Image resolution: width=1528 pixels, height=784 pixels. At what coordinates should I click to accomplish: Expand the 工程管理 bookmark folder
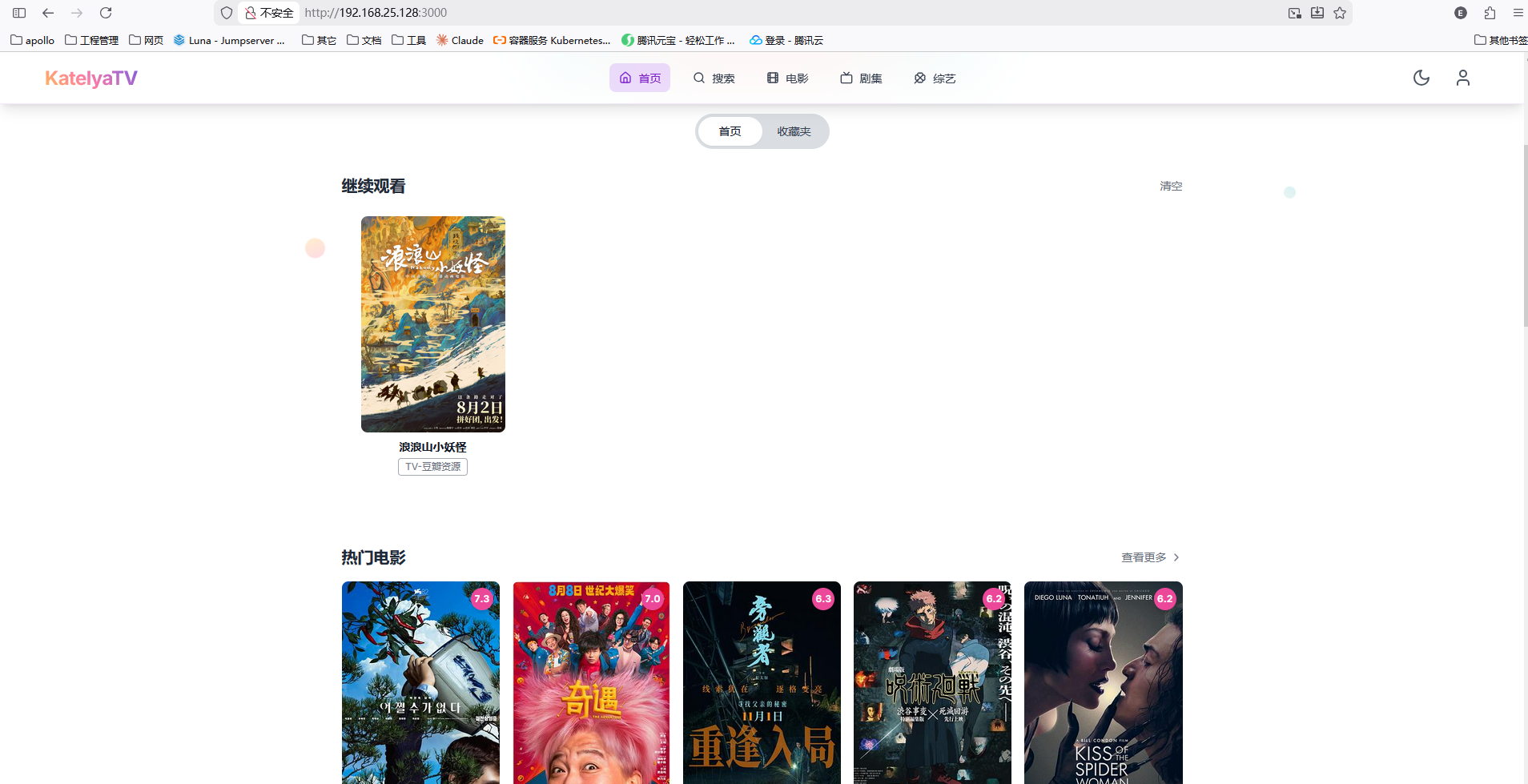(x=92, y=40)
